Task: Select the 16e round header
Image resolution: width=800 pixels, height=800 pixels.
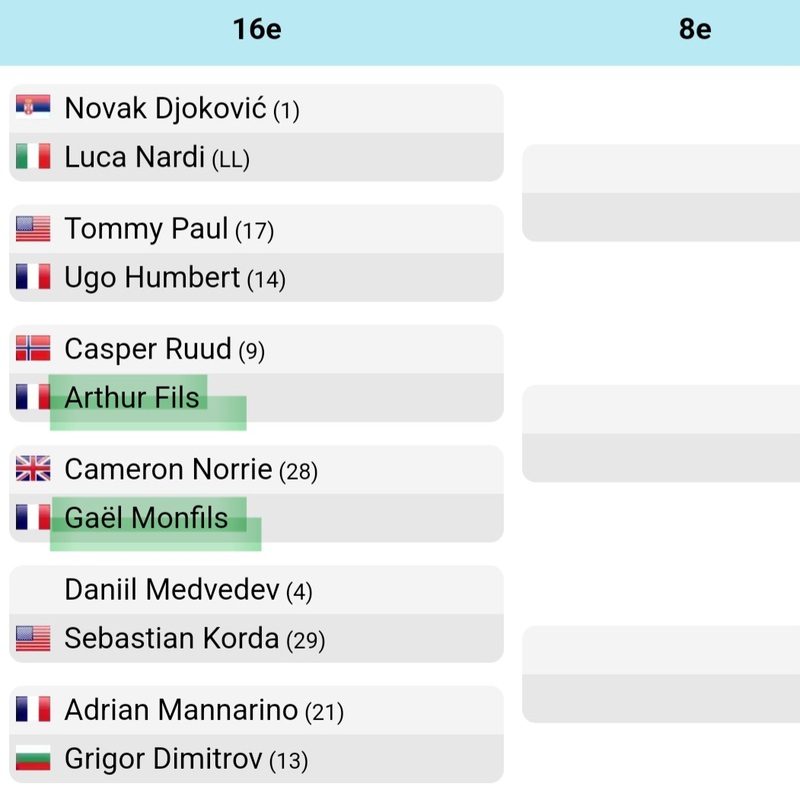Action: 257,29
